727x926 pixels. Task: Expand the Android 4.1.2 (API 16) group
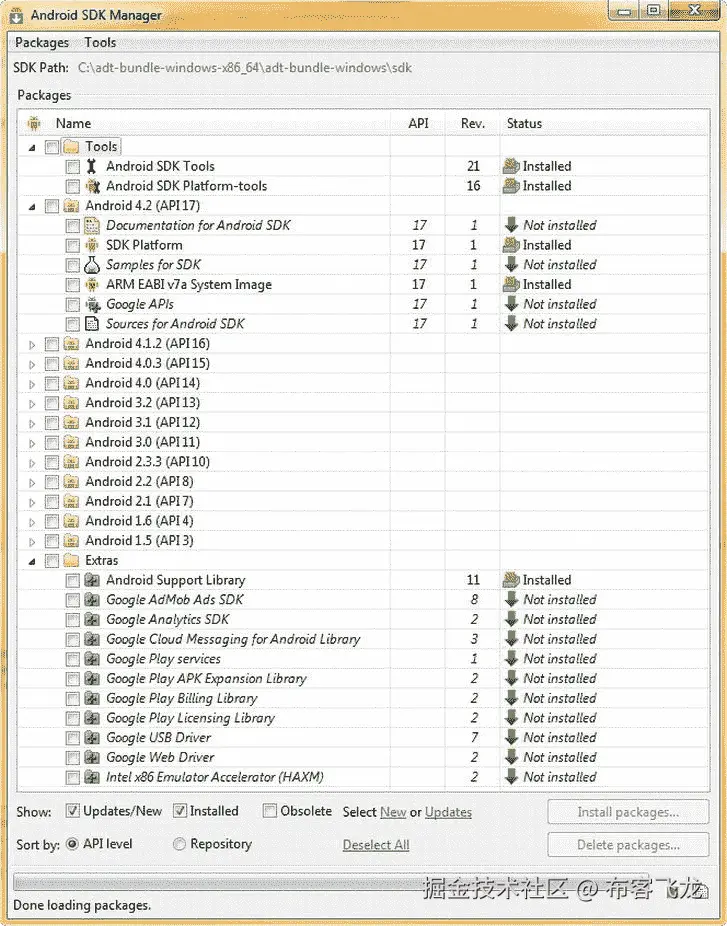point(32,344)
